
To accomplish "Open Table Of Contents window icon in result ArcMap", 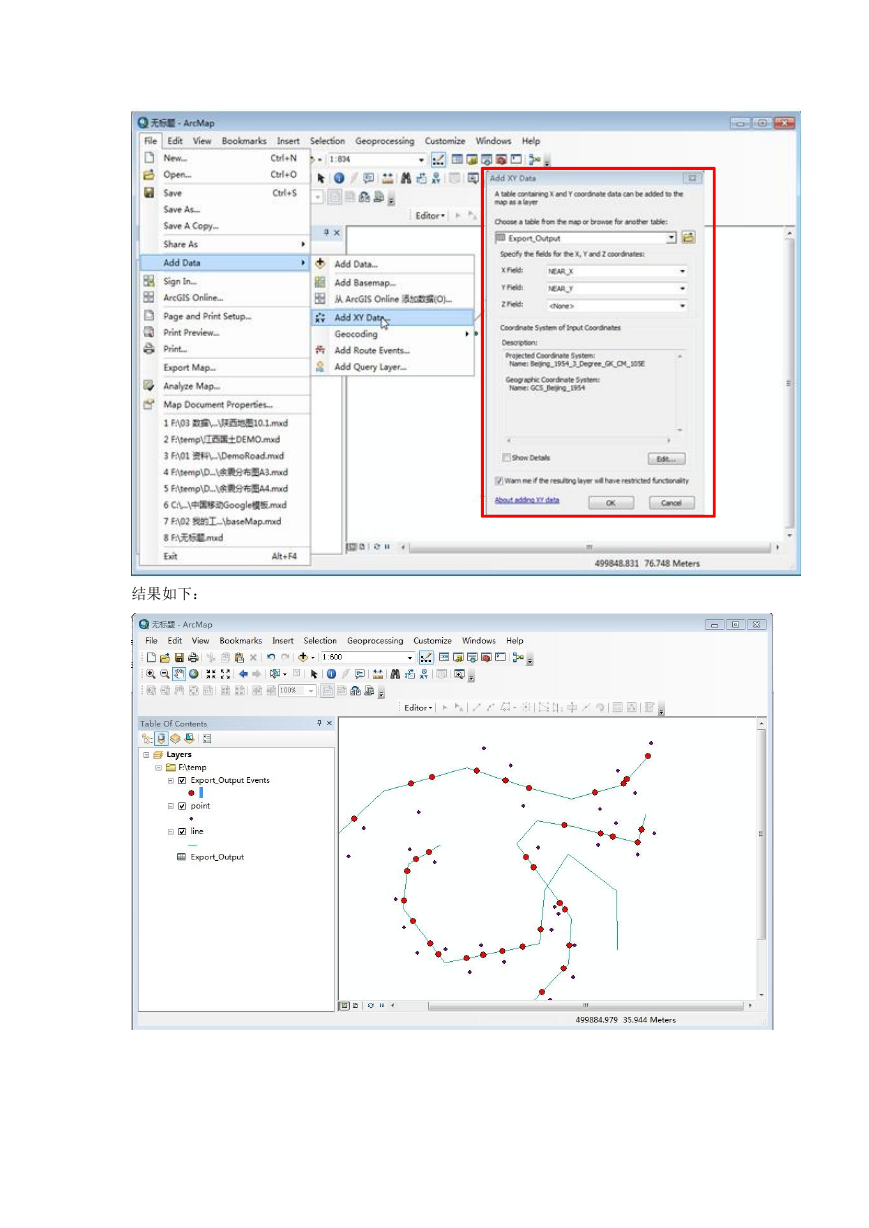I will (x=443, y=657).
